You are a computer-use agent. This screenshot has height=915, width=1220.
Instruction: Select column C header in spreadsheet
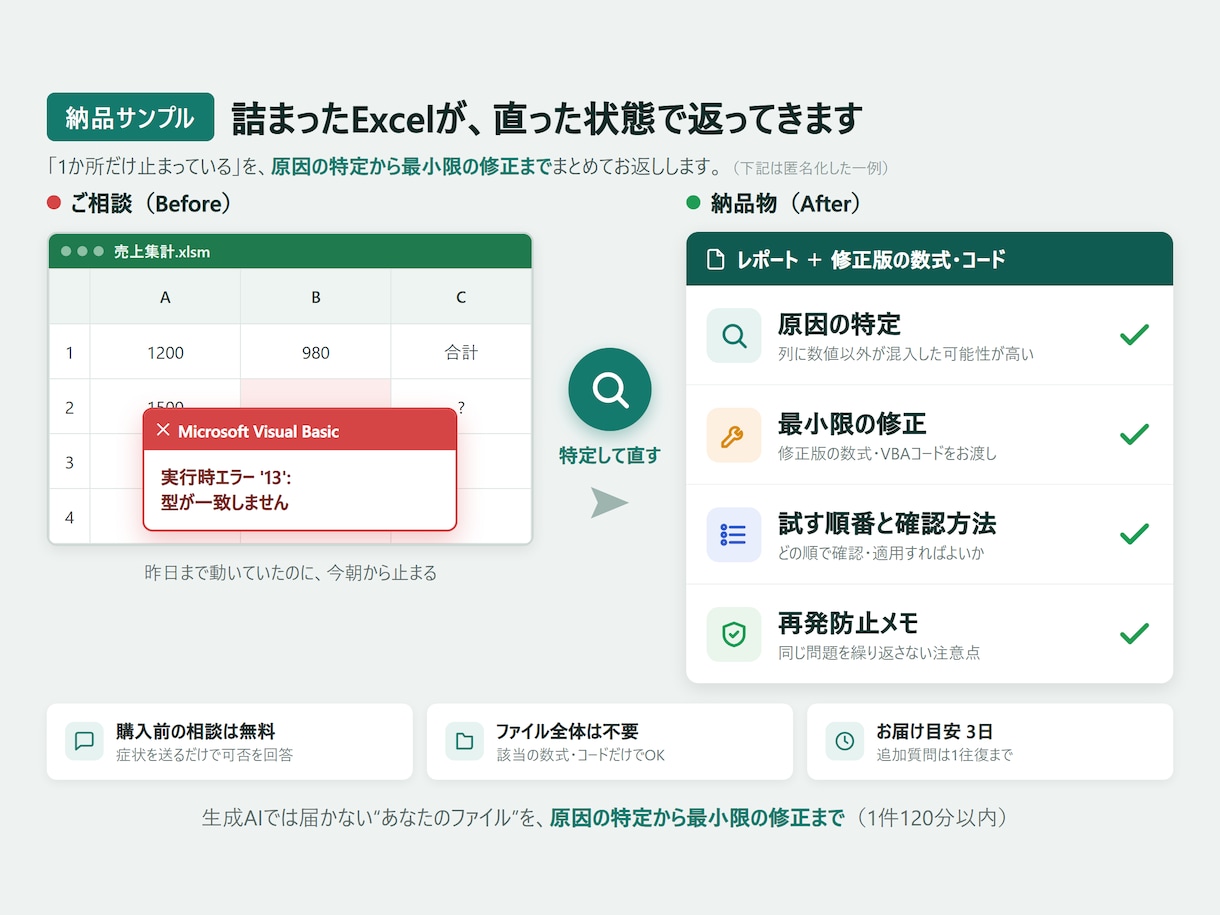pyautogui.click(x=461, y=297)
